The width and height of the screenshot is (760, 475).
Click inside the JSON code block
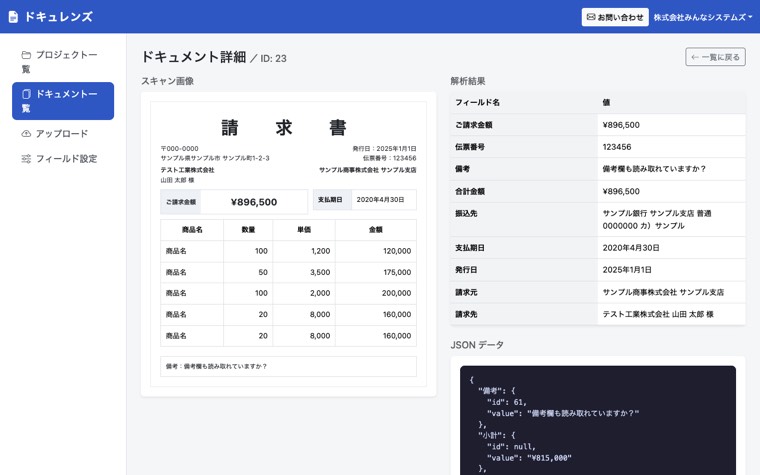(x=598, y=420)
